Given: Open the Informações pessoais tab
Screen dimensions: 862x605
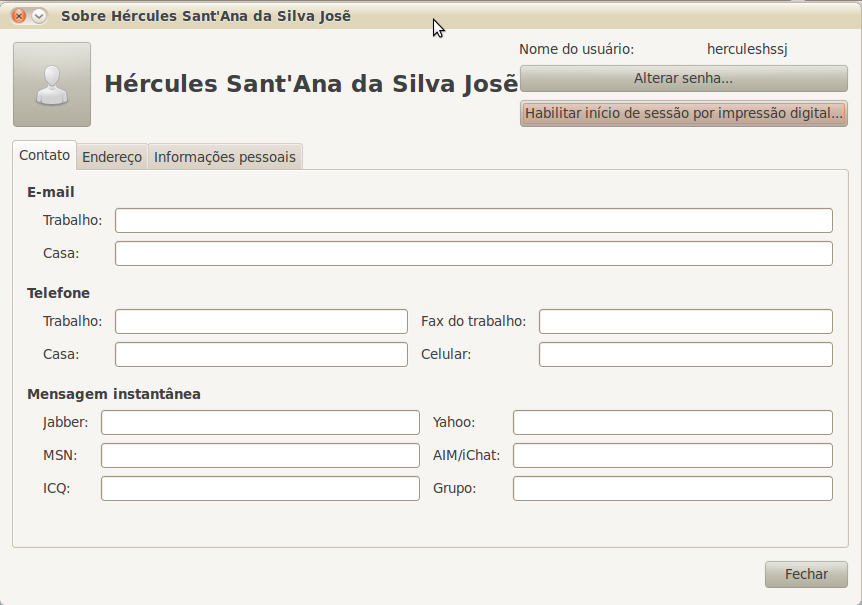Looking at the screenshot, I should pyautogui.click(x=225, y=157).
